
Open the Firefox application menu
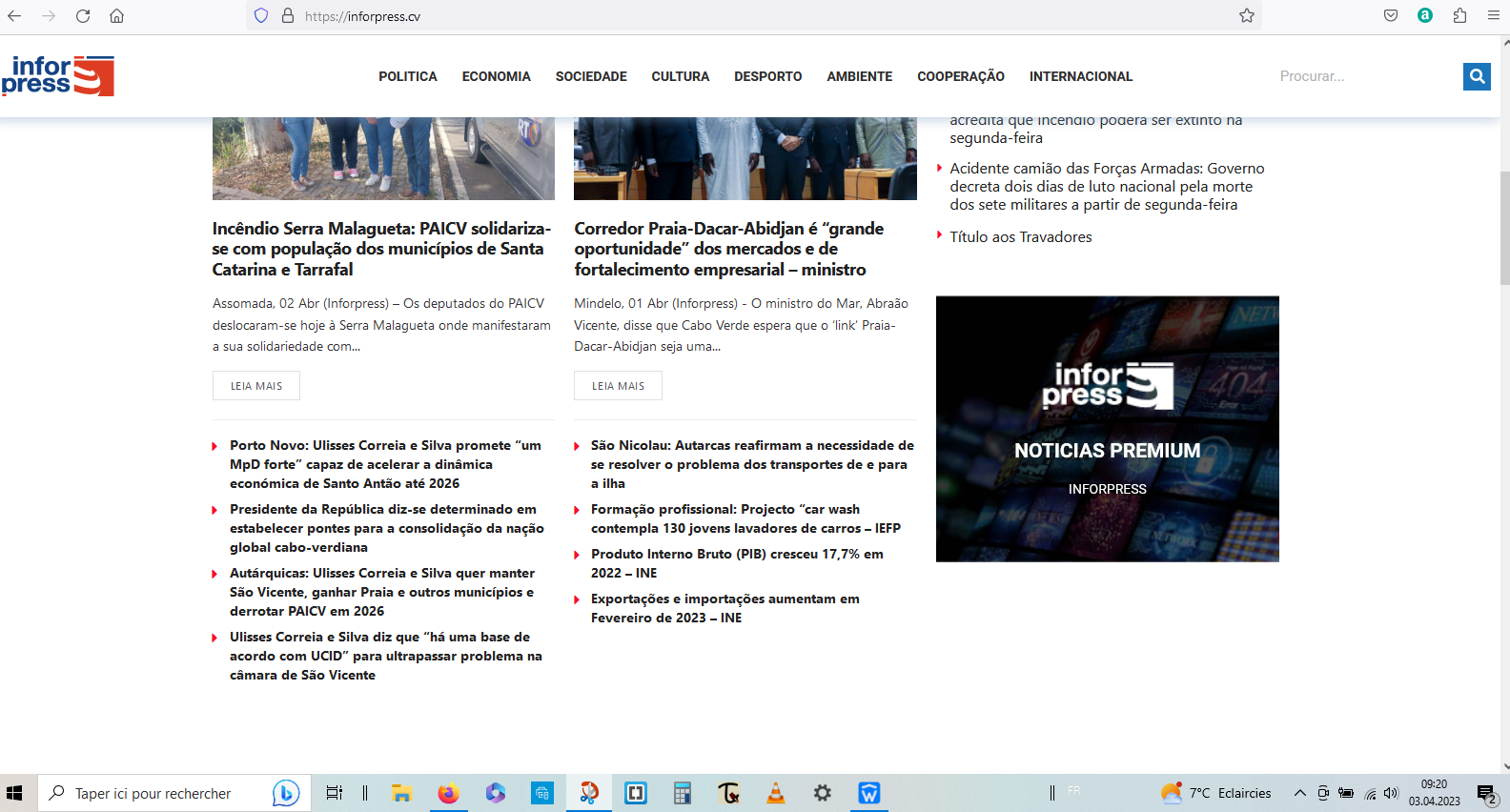point(1493,16)
